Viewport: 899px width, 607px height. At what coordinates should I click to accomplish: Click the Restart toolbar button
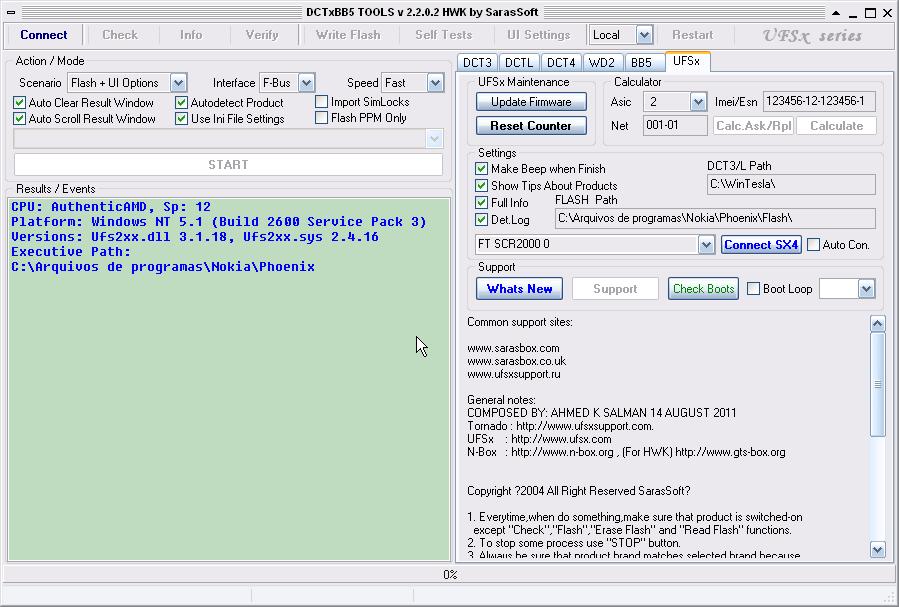pos(693,35)
